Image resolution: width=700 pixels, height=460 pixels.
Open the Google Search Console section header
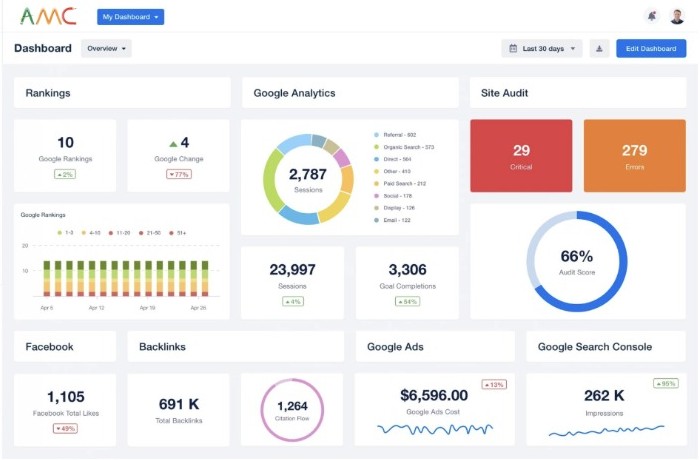(x=606, y=347)
